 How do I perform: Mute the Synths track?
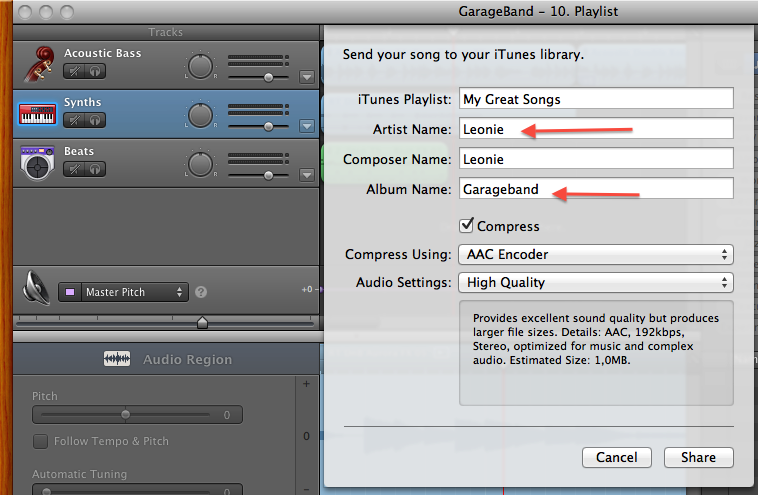click(x=74, y=120)
